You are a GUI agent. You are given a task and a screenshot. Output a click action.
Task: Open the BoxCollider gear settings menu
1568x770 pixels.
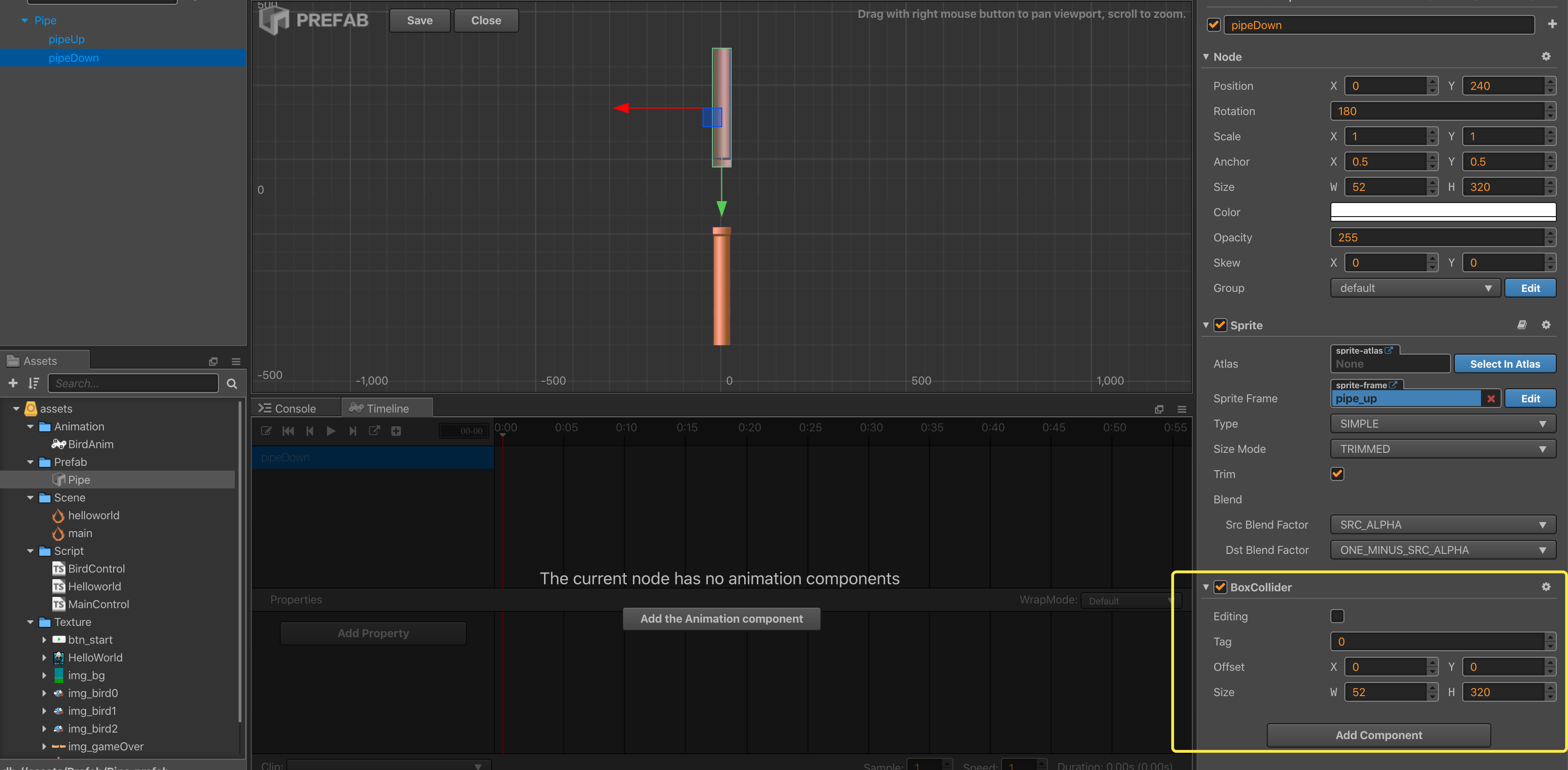point(1546,587)
